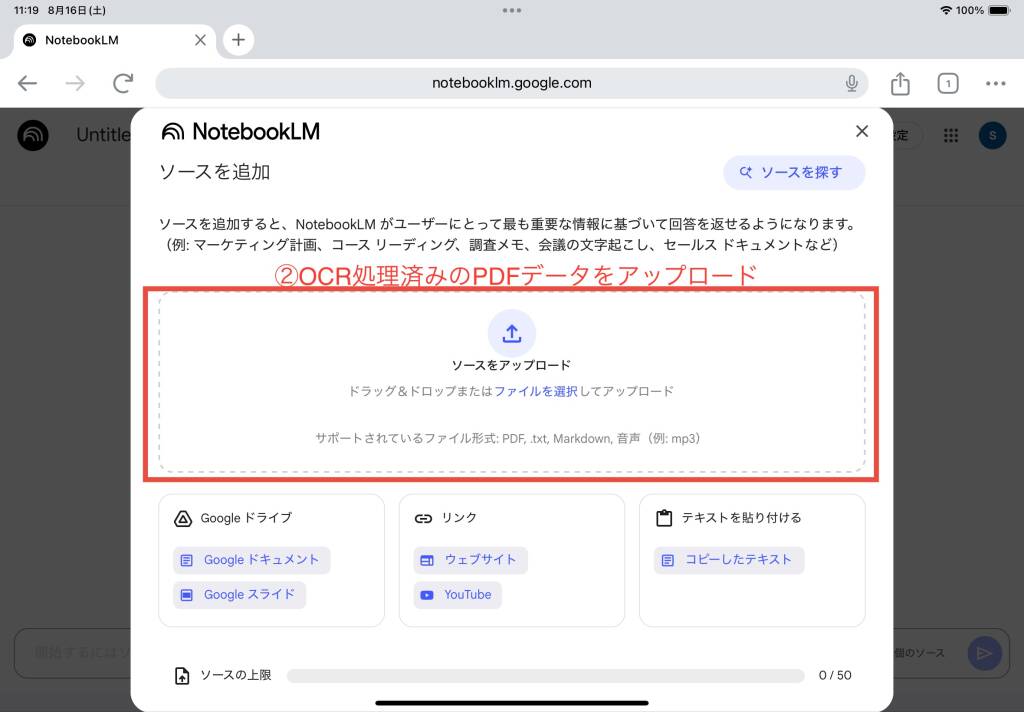The width and height of the screenshot is (1024, 712).
Task: Open the Google apps grid icon
Action: pos(951,135)
